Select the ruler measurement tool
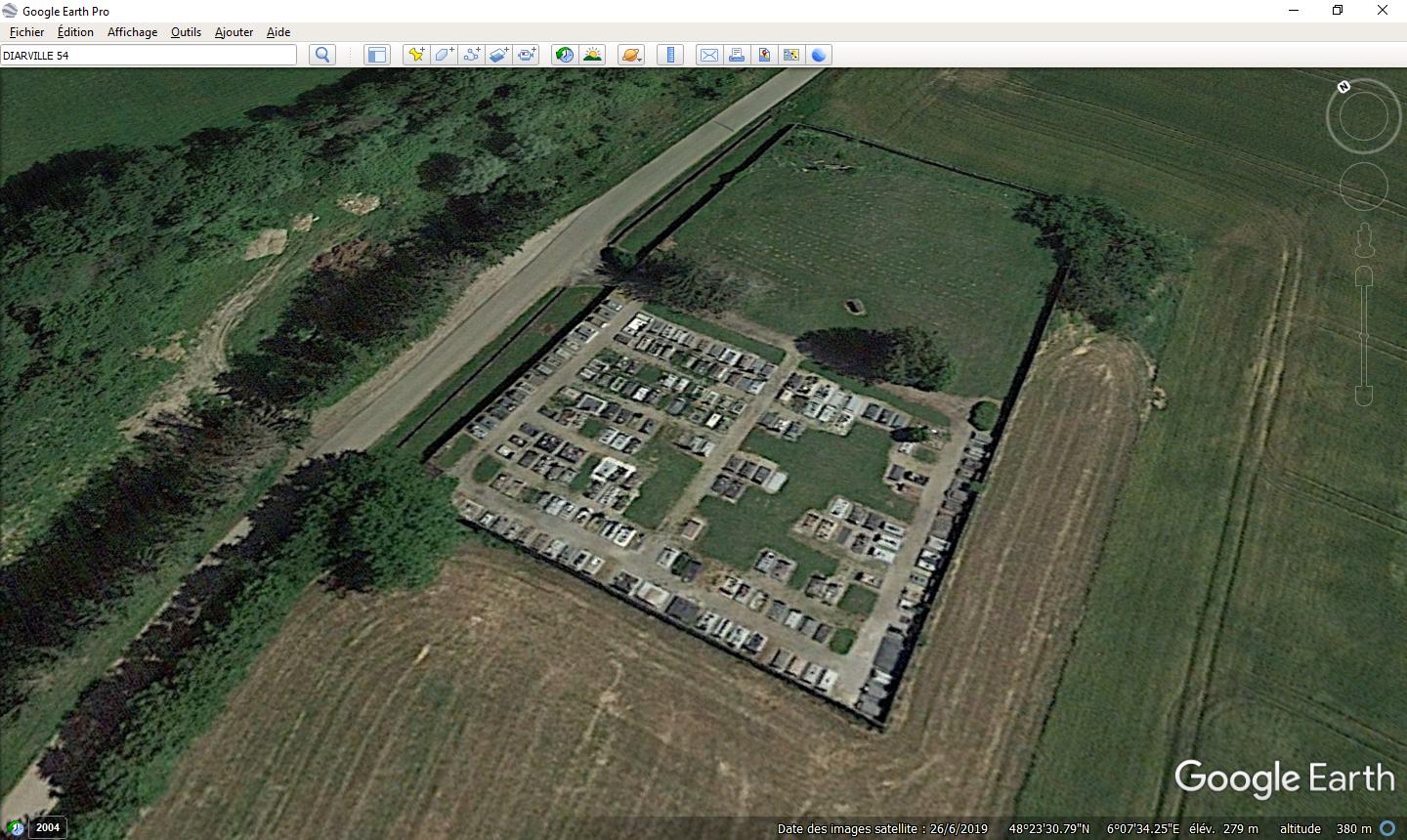Screen dimensions: 1407x840 click(x=670, y=55)
